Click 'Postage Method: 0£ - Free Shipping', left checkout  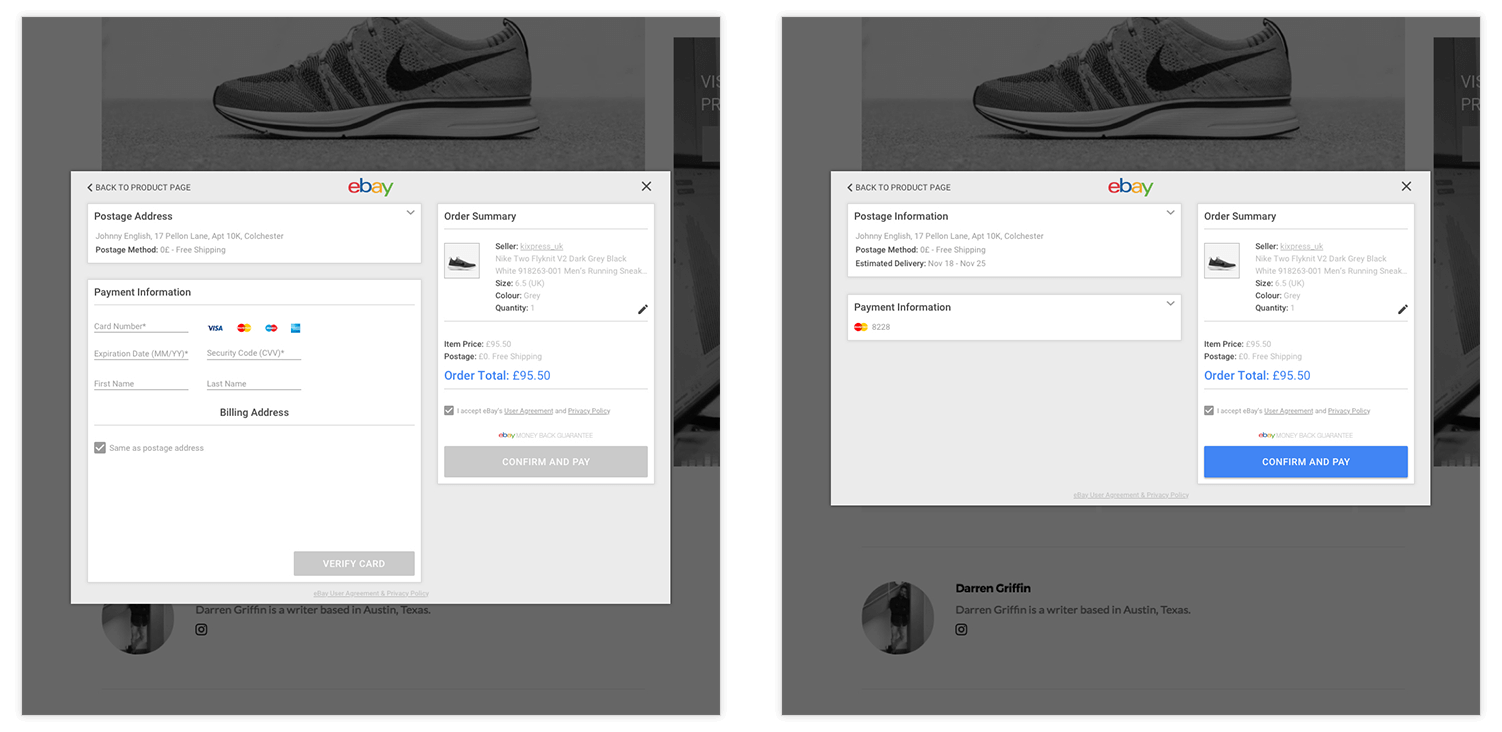[161, 250]
